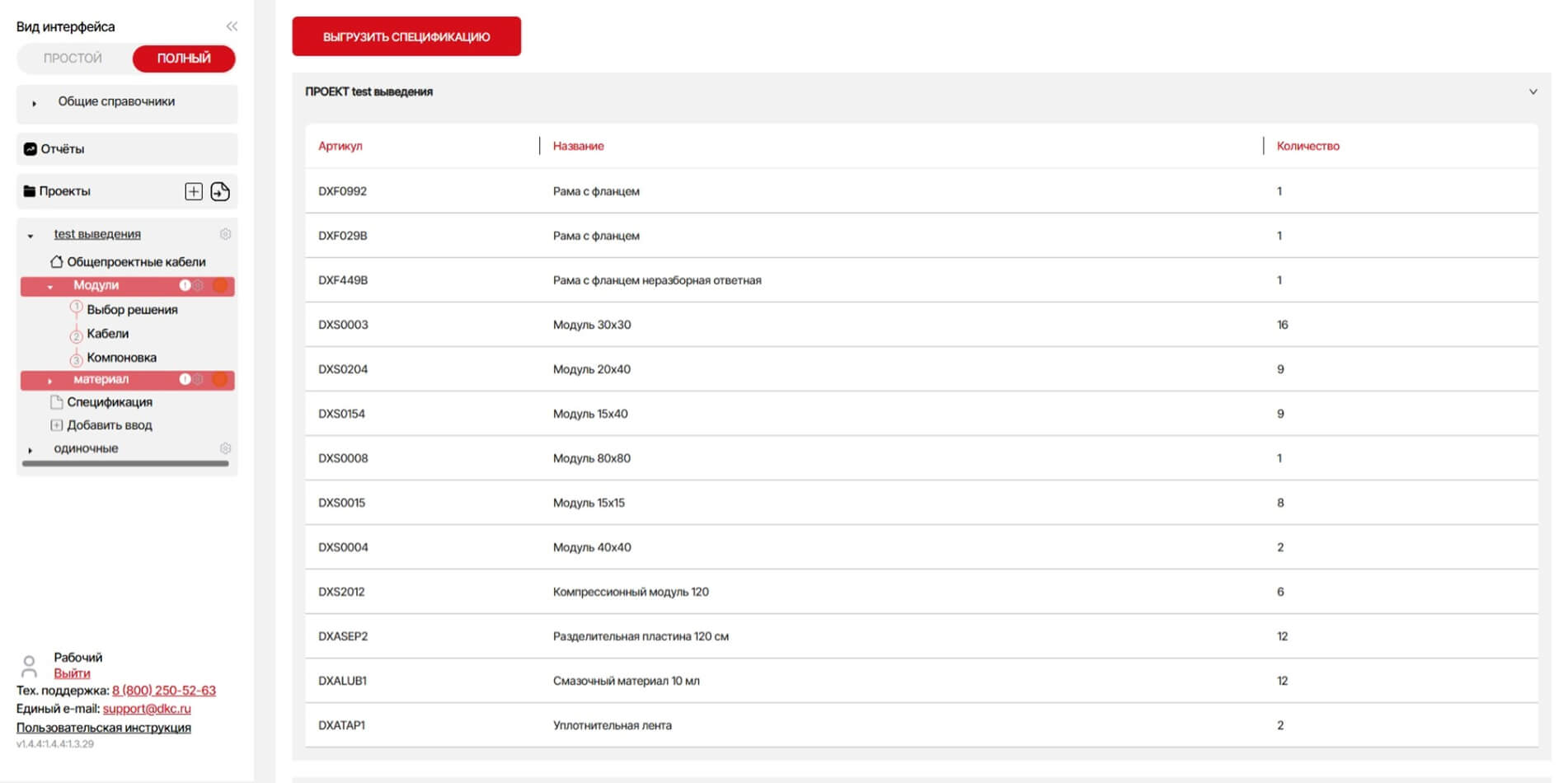
Task: Select the одиночные project name
Action: [86, 448]
